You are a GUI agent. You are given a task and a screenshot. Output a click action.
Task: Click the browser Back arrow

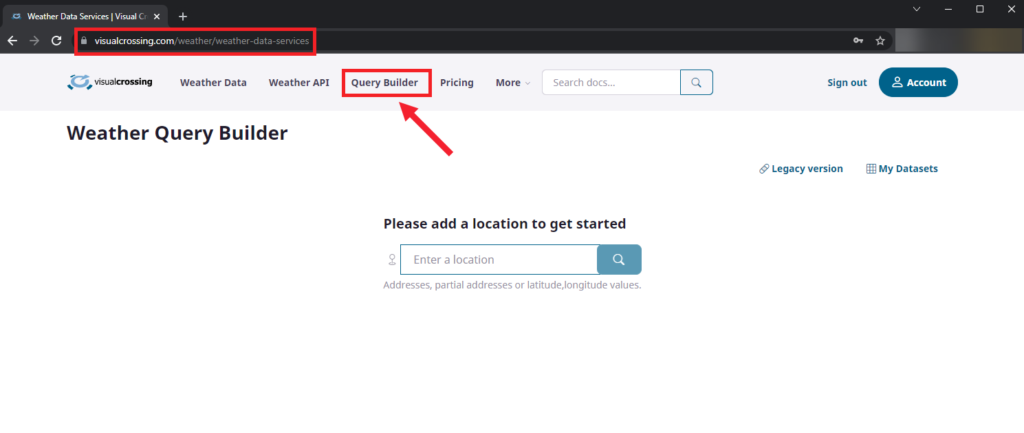12,40
